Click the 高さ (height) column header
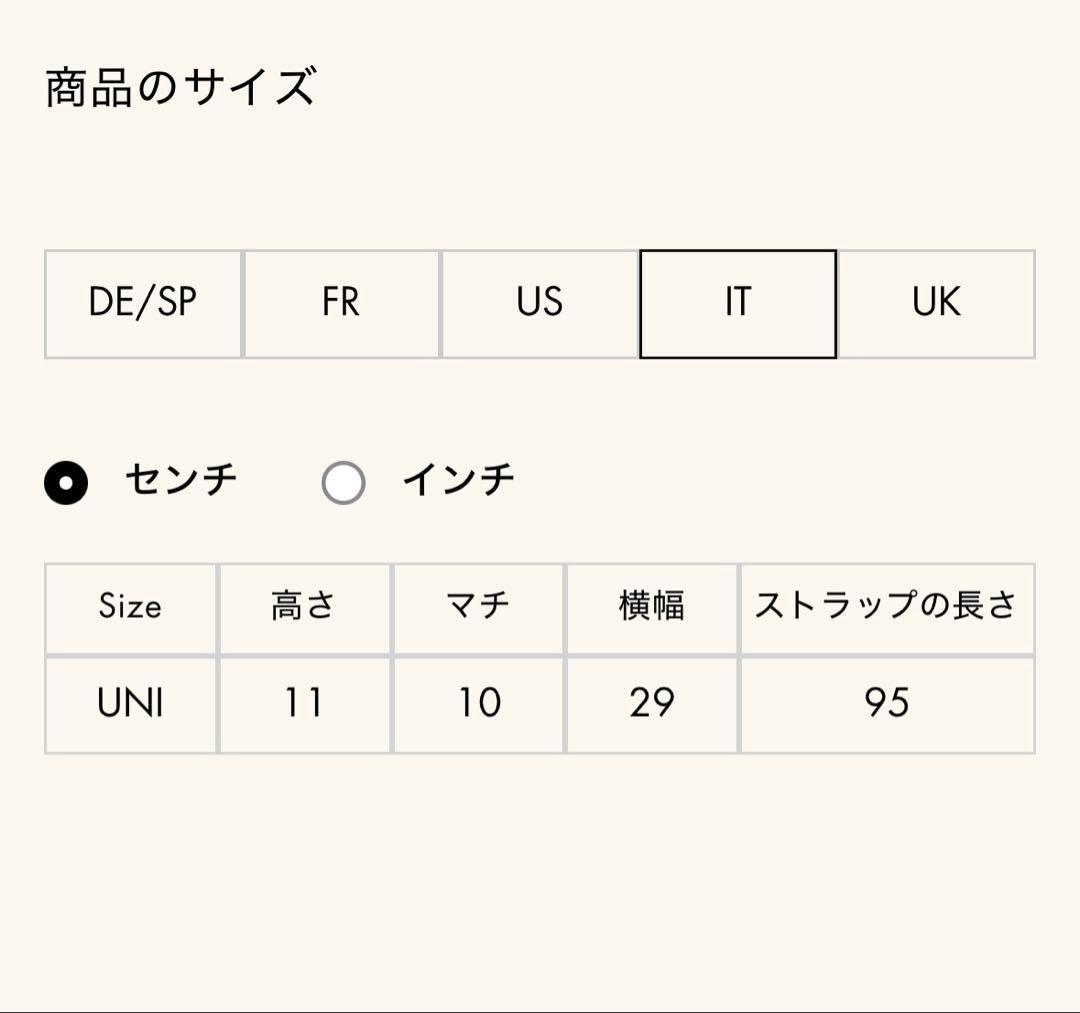Image resolution: width=1080 pixels, height=1013 pixels. pyautogui.click(x=304, y=606)
